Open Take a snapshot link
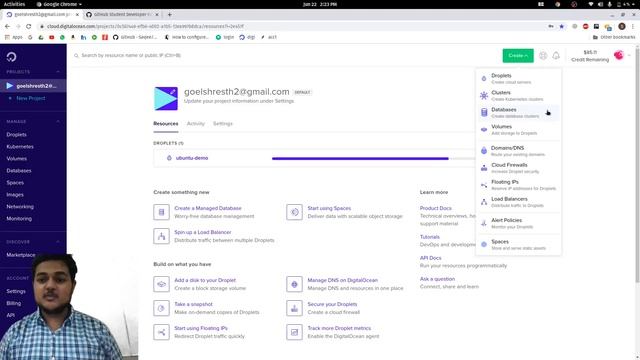The height and width of the screenshot is (360, 640). pyautogui.click(x=193, y=304)
